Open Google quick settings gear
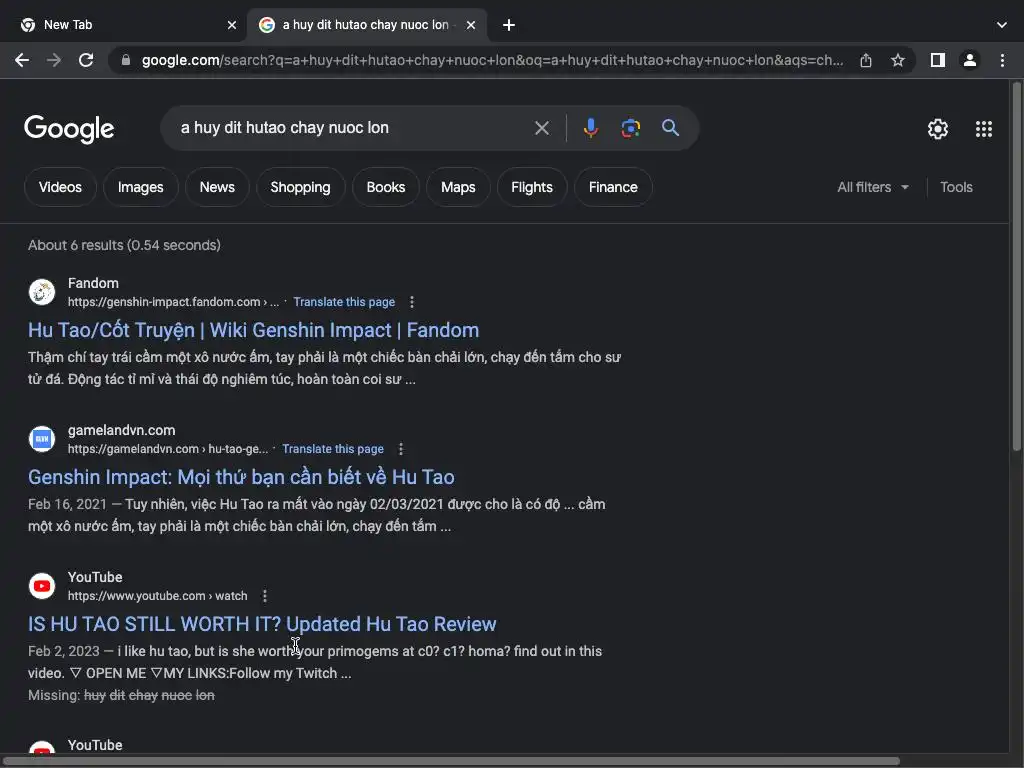The height and width of the screenshot is (768, 1024). pos(938,129)
